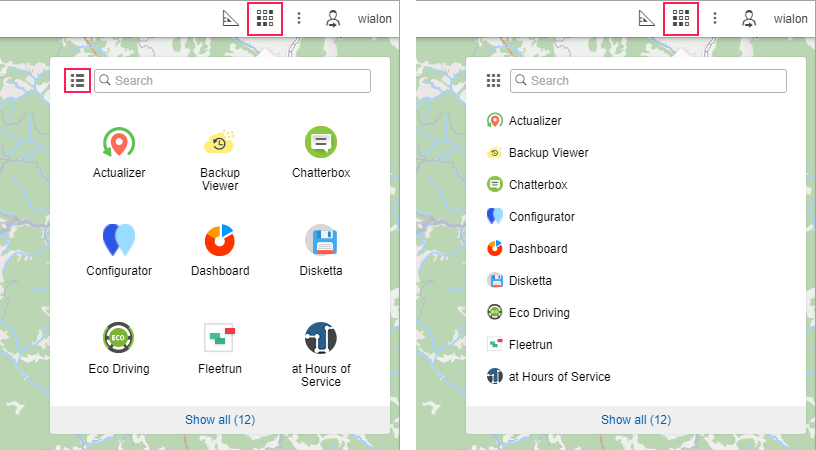The width and height of the screenshot is (816, 450).
Task: Click Show all (12) in list view panel
Action: point(636,420)
